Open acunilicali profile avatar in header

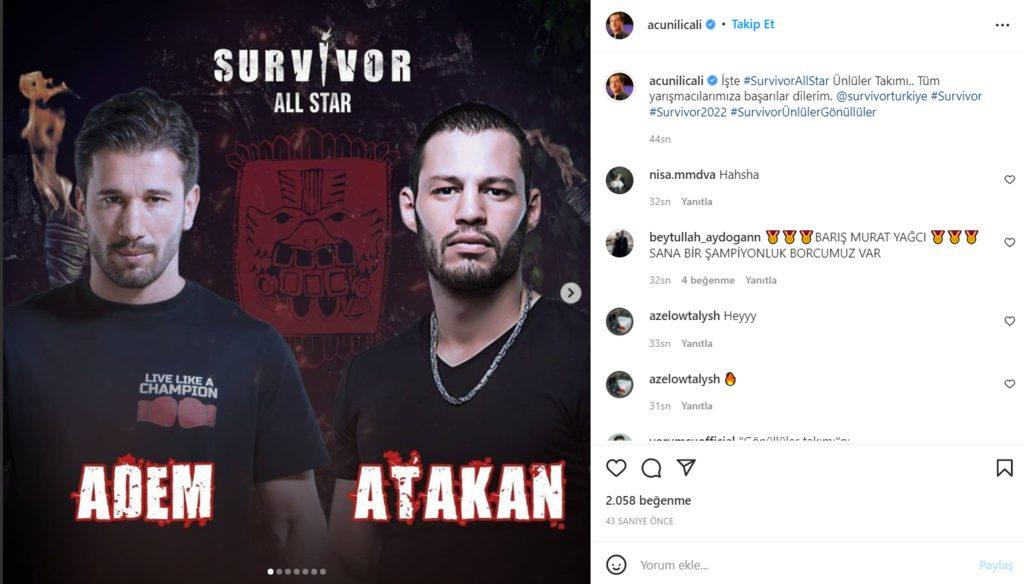620,25
